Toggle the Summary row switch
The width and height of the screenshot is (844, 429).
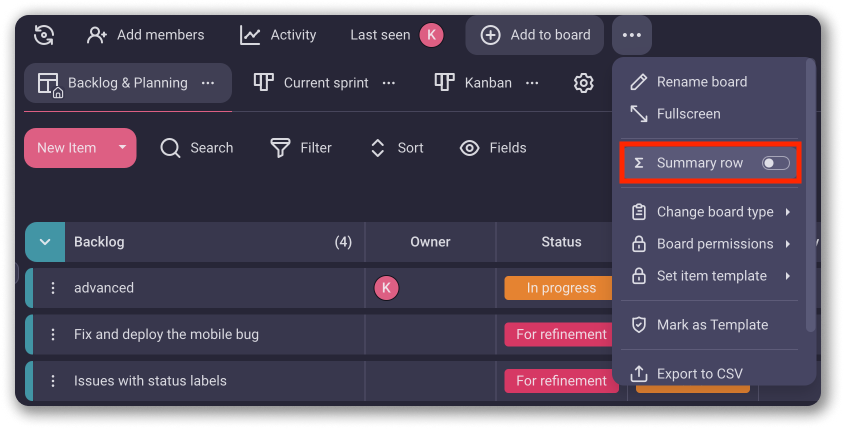[775, 163]
